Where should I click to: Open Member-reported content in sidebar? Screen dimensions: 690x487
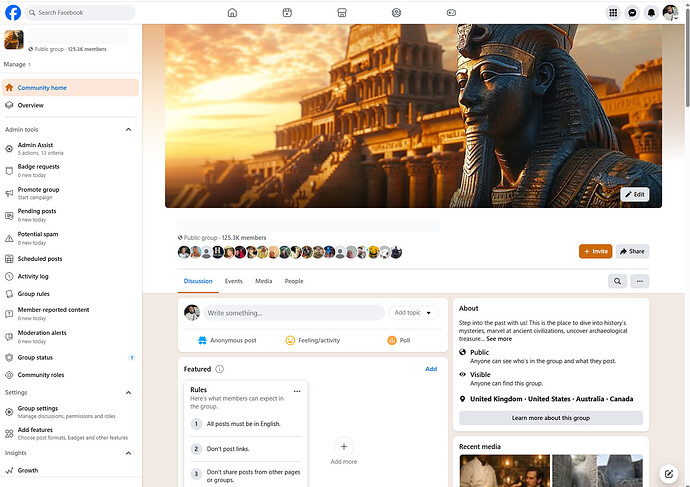(53, 310)
